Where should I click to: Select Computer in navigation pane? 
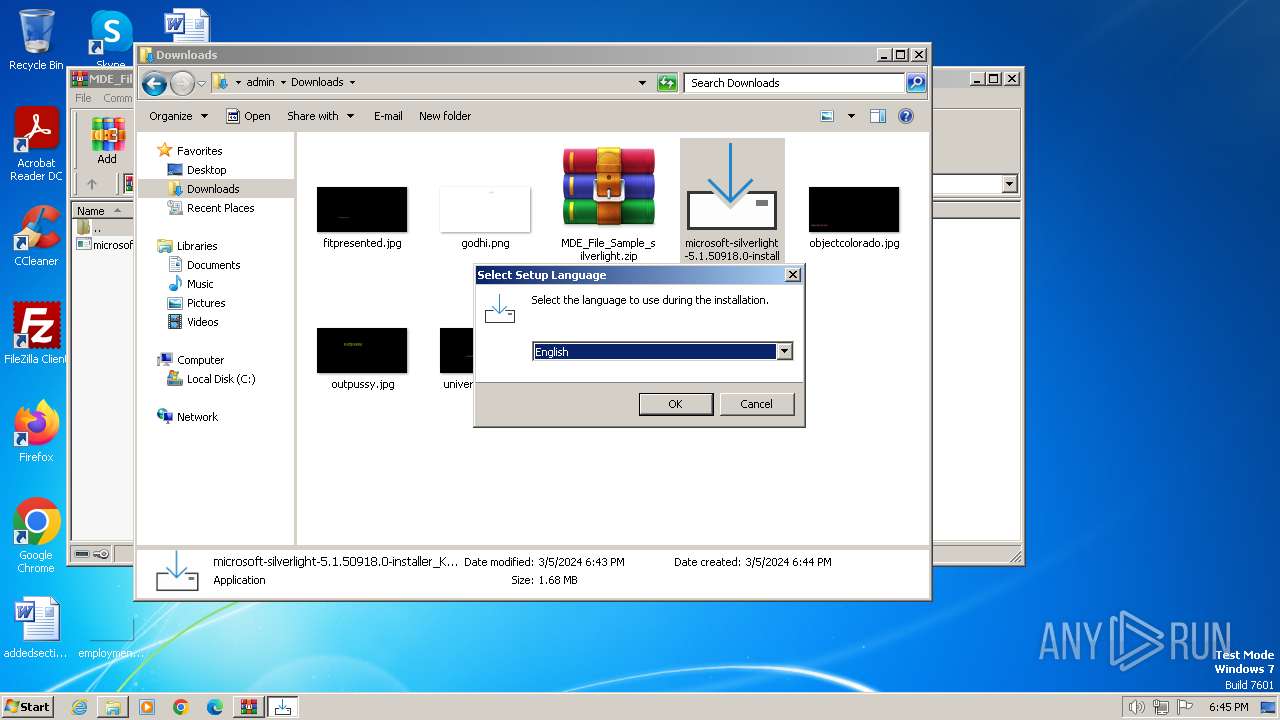point(200,360)
